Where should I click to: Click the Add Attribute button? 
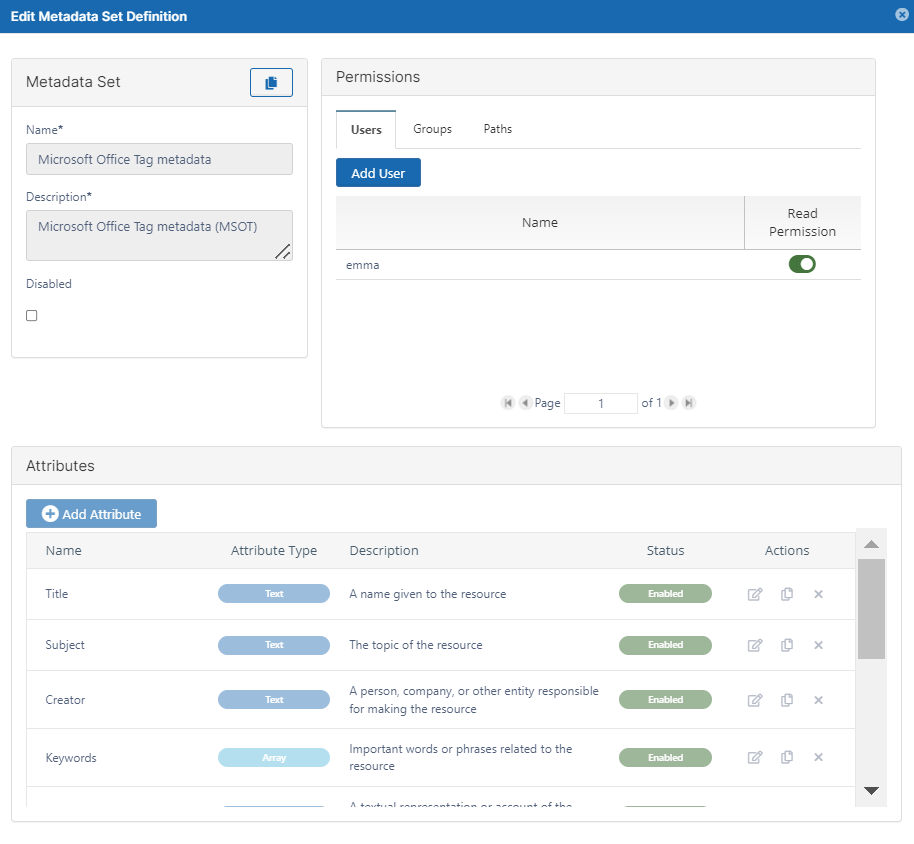91,514
